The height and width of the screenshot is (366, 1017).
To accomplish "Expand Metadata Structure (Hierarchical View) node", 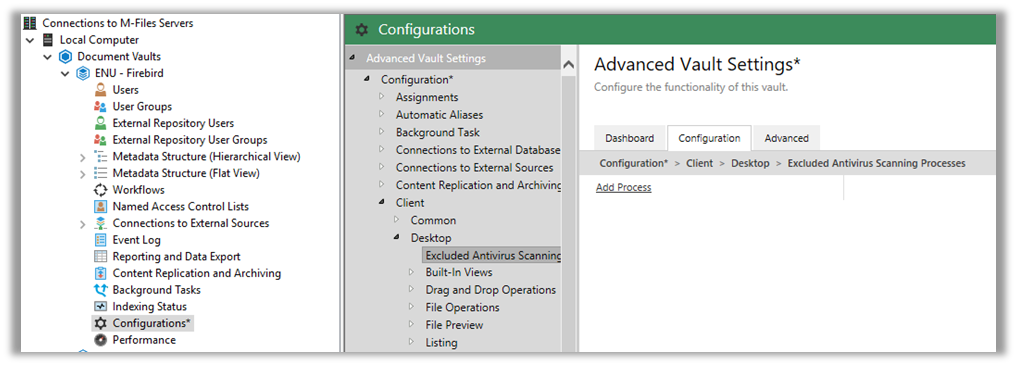I will (x=82, y=157).
